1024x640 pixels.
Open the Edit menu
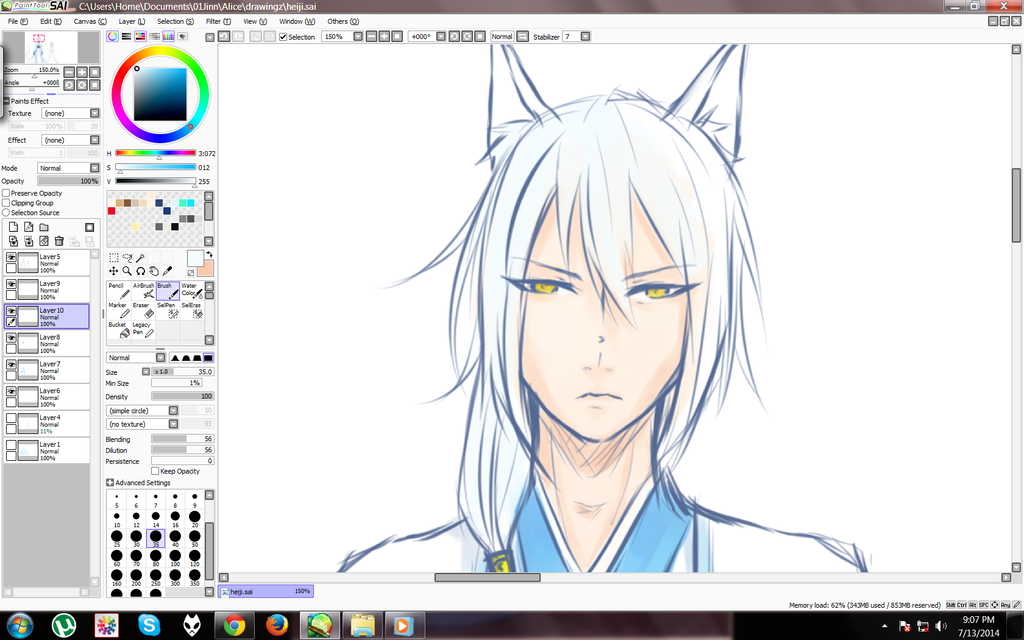pos(50,22)
